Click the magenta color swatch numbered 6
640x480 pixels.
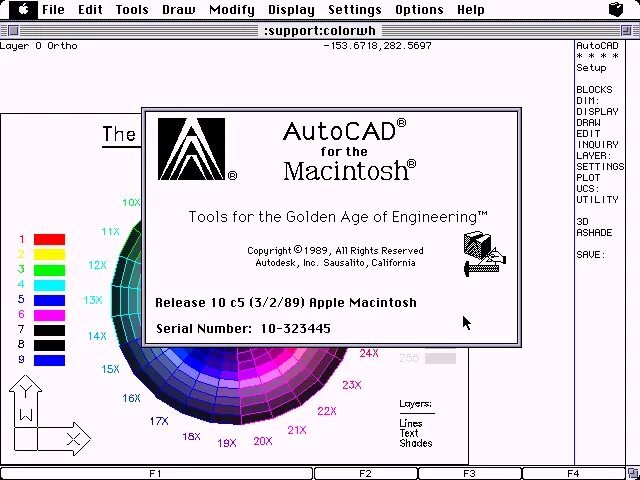(x=49, y=315)
